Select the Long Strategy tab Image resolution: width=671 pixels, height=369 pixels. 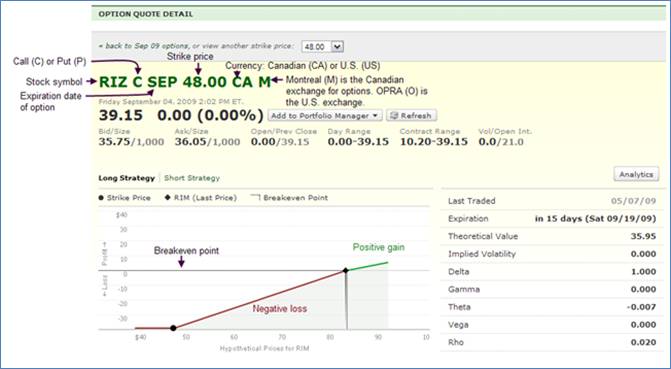click(x=126, y=178)
